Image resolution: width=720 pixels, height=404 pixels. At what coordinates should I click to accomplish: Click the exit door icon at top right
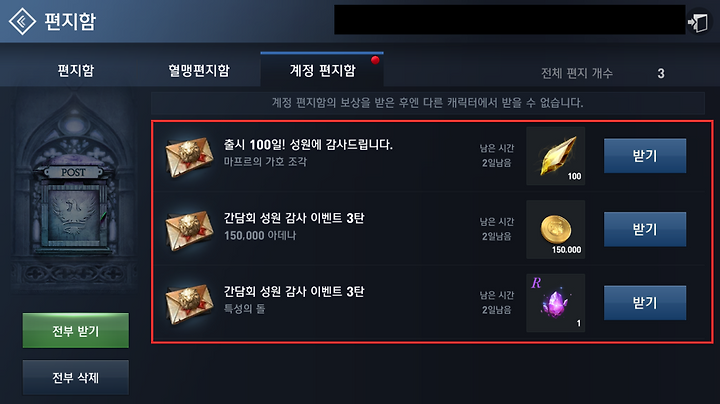click(x=698, y=22)
